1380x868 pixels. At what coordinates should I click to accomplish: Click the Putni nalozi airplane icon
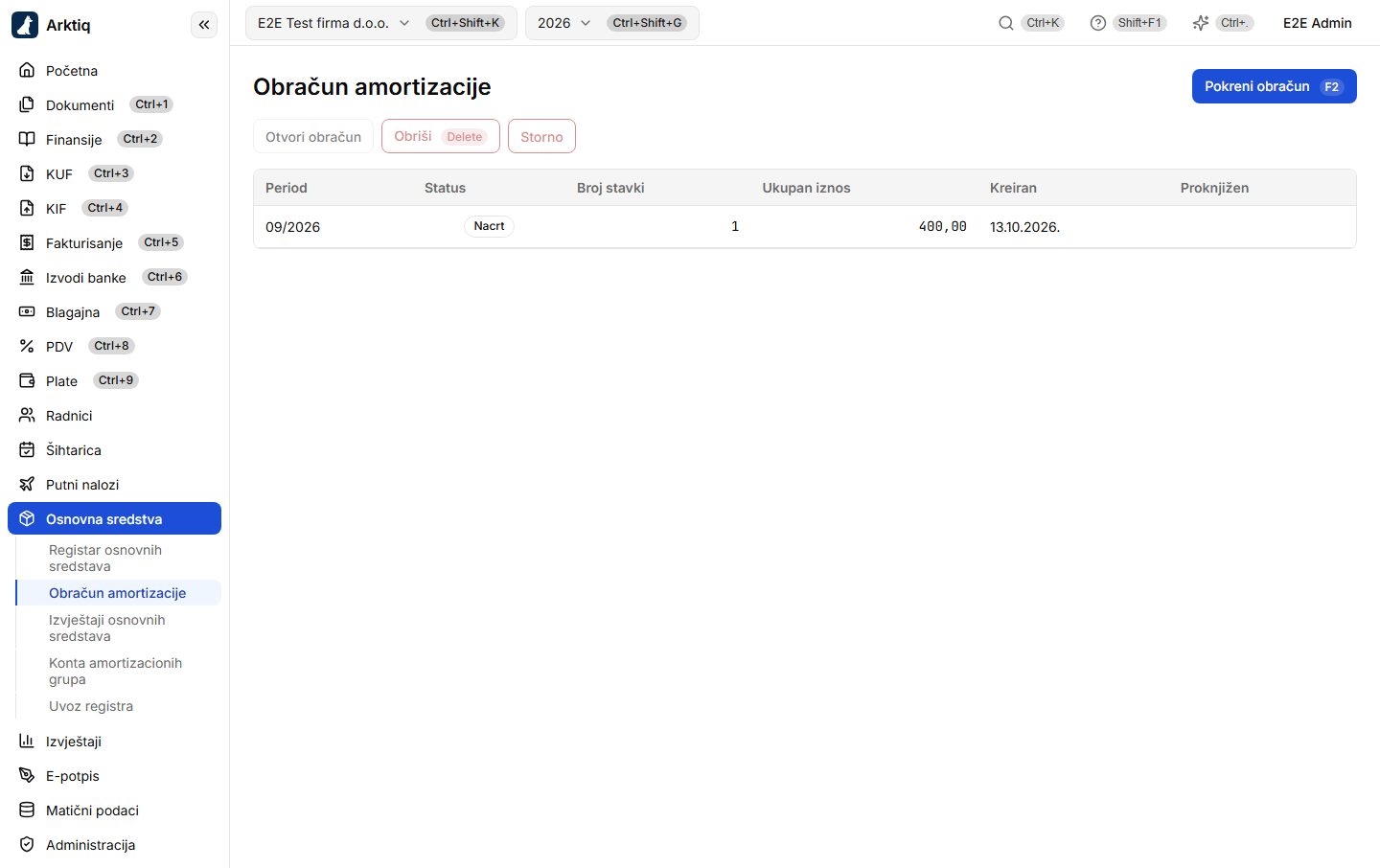(27, 484)
